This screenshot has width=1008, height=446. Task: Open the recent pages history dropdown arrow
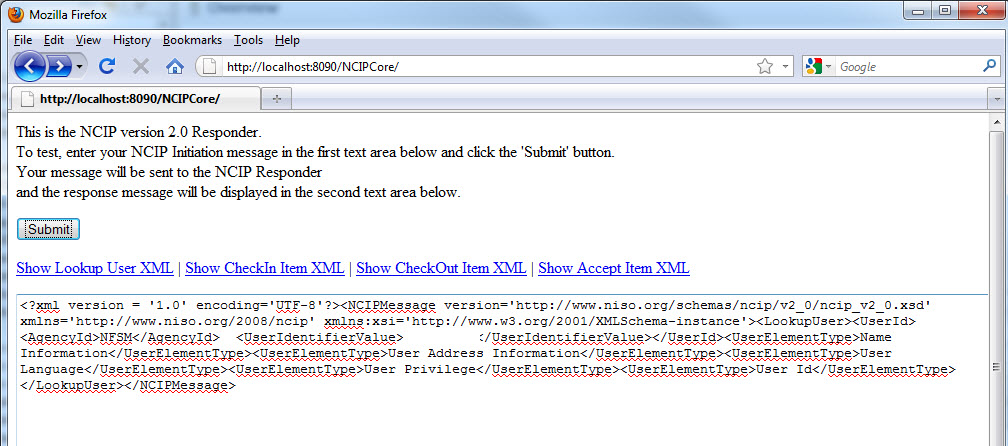(79, 66)
